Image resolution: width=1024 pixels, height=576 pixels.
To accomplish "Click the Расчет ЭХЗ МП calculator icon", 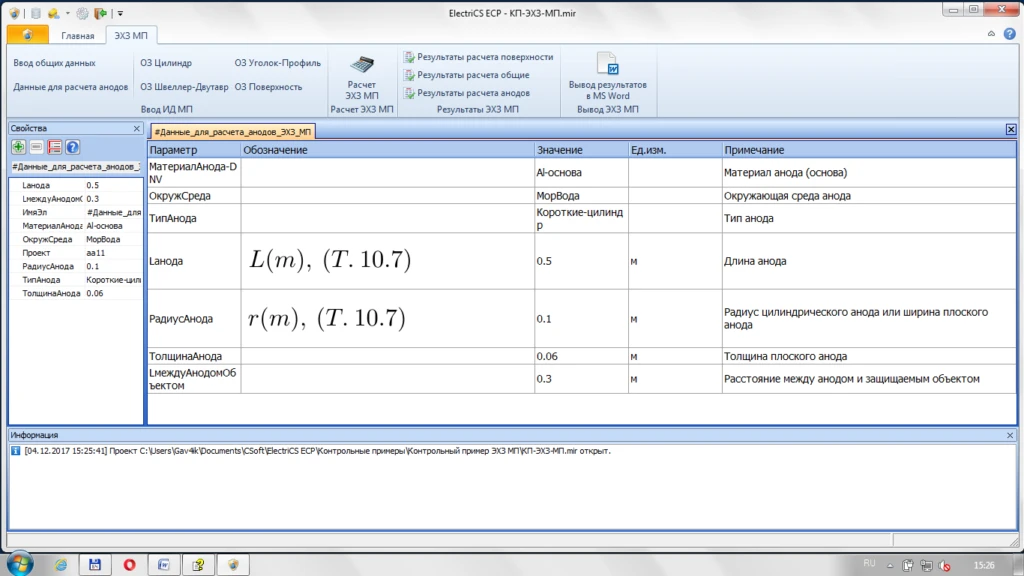I will click(x=362, y=66).
